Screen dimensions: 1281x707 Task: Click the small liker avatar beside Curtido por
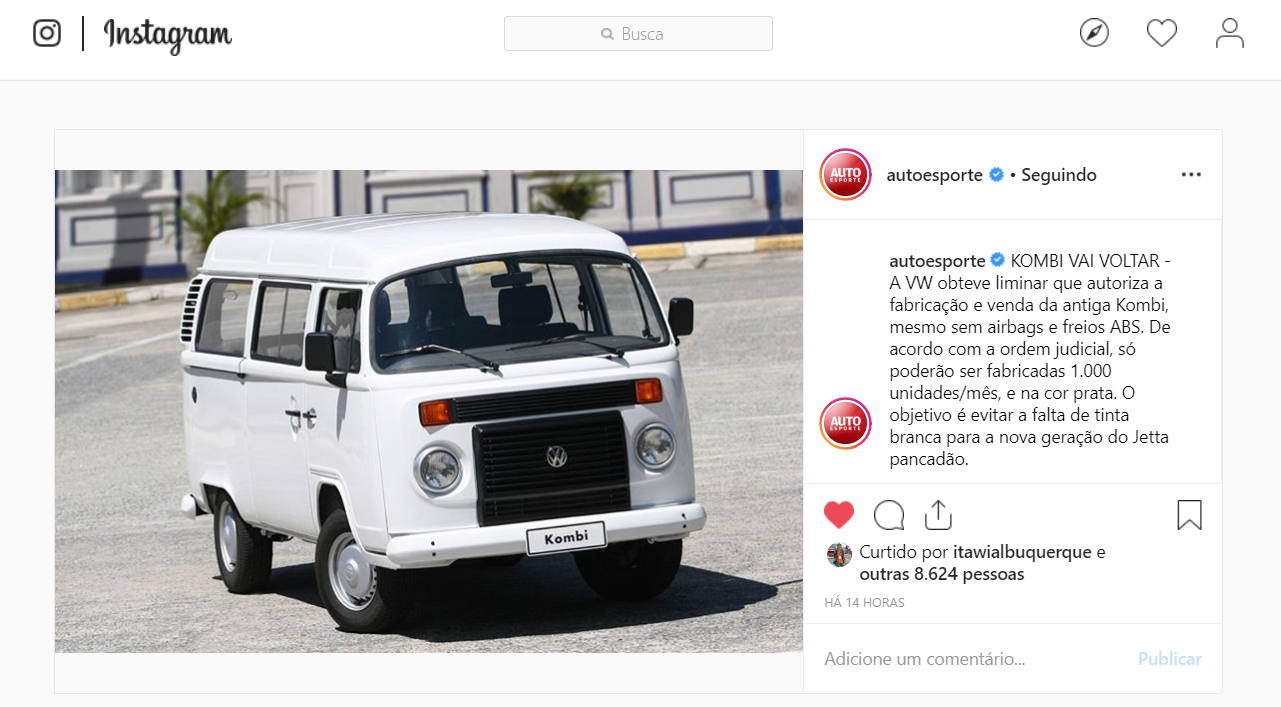tap(839, 555)
